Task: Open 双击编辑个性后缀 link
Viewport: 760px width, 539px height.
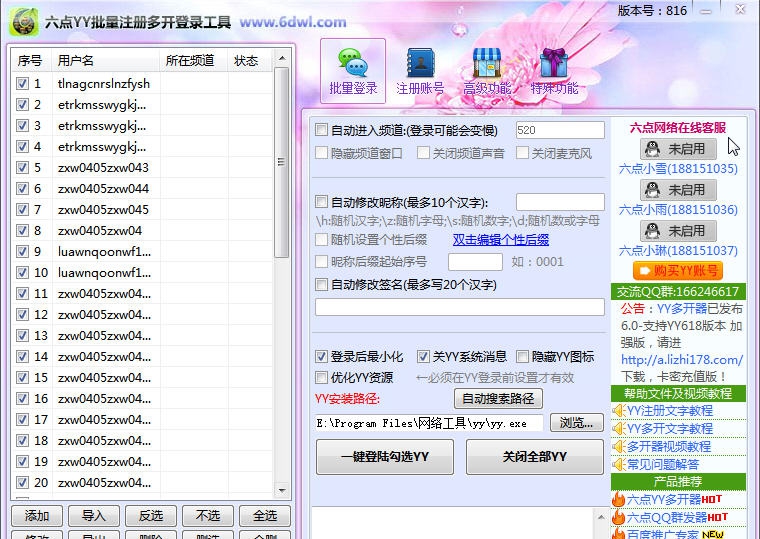Action: point(501,239)
